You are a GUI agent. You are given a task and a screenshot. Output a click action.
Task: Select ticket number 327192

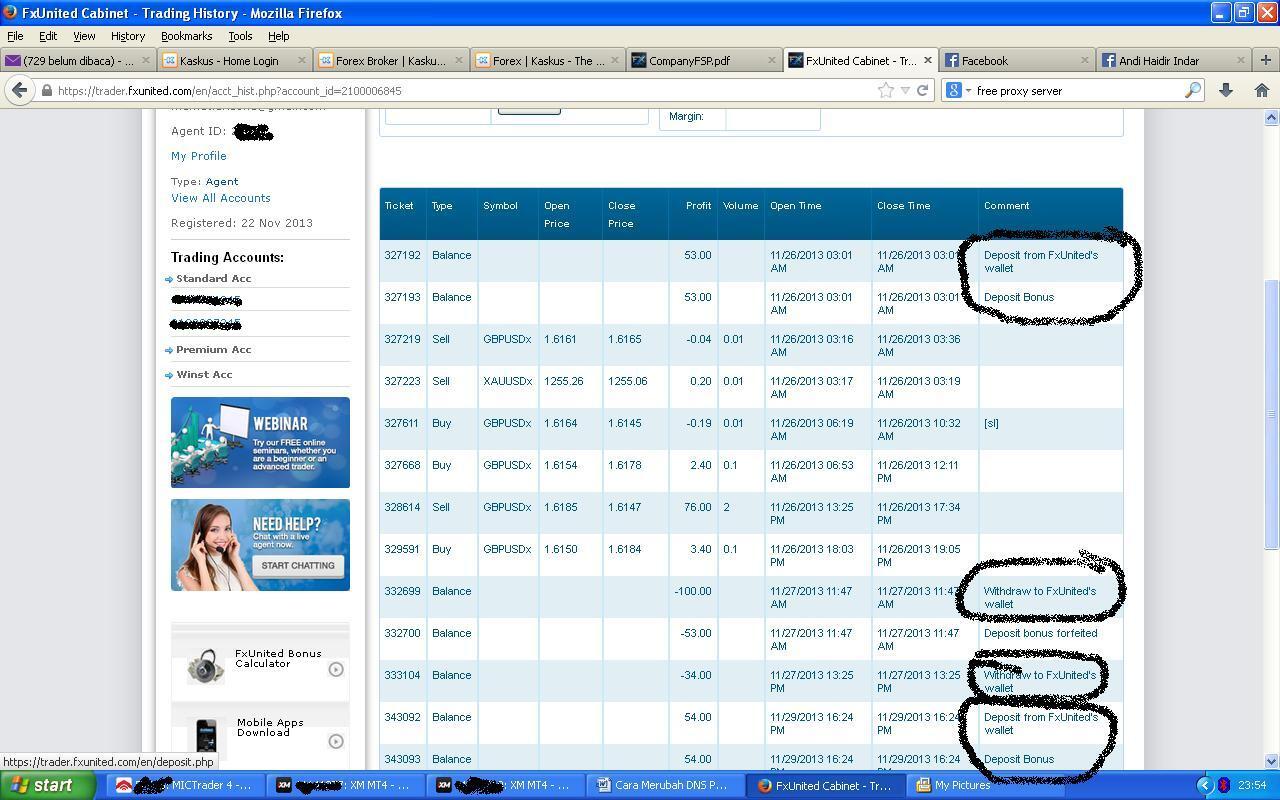click(x=403, y=255)
